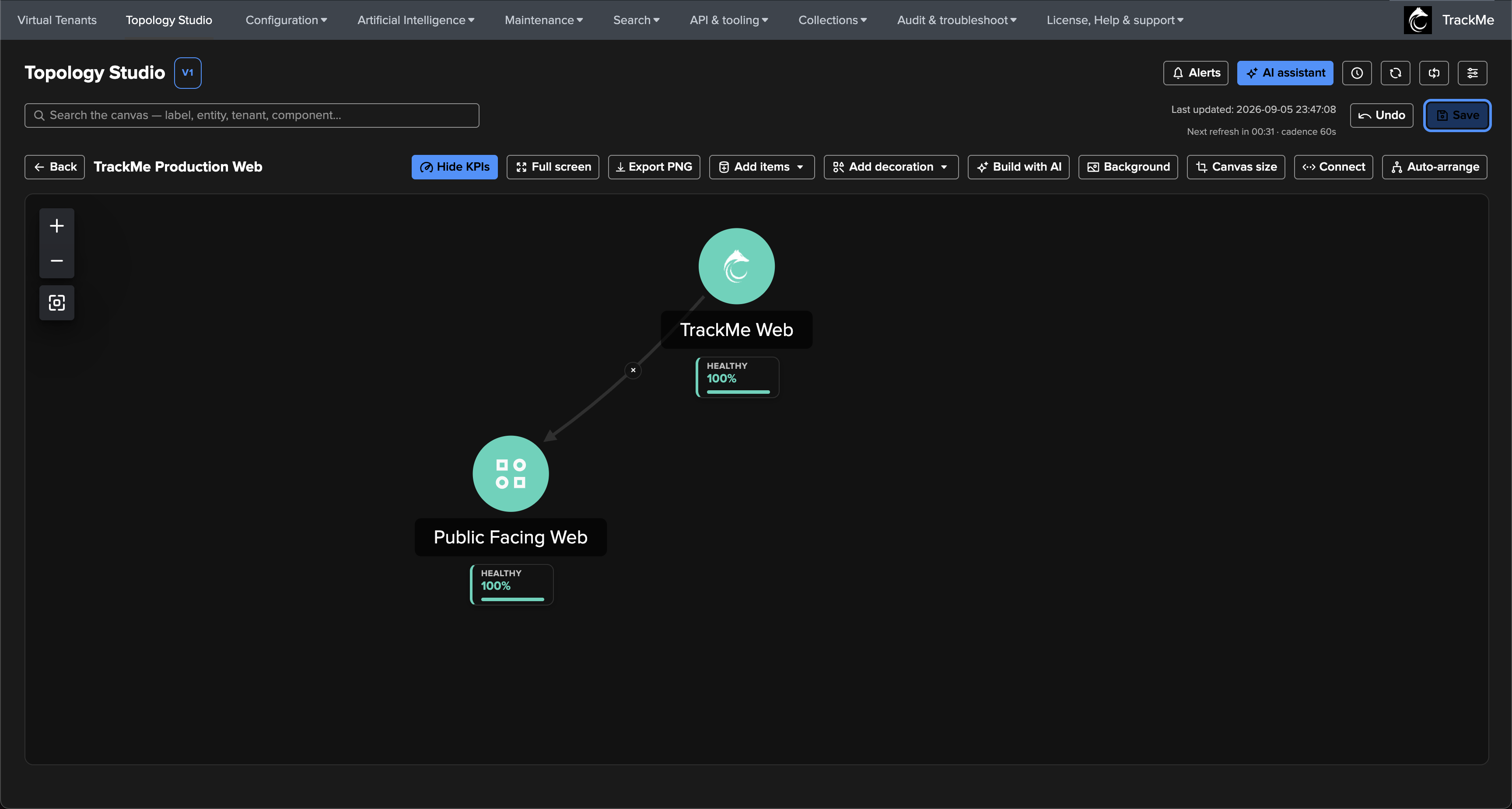The width and height of the screenshot is (1512, 809).
Task: Go to Virtual Tenants
Action: tap(57, 20)
